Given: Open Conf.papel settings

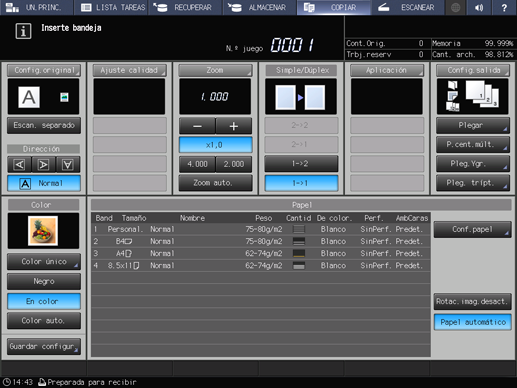Looking at the screenshot, I should coord(472,229).
